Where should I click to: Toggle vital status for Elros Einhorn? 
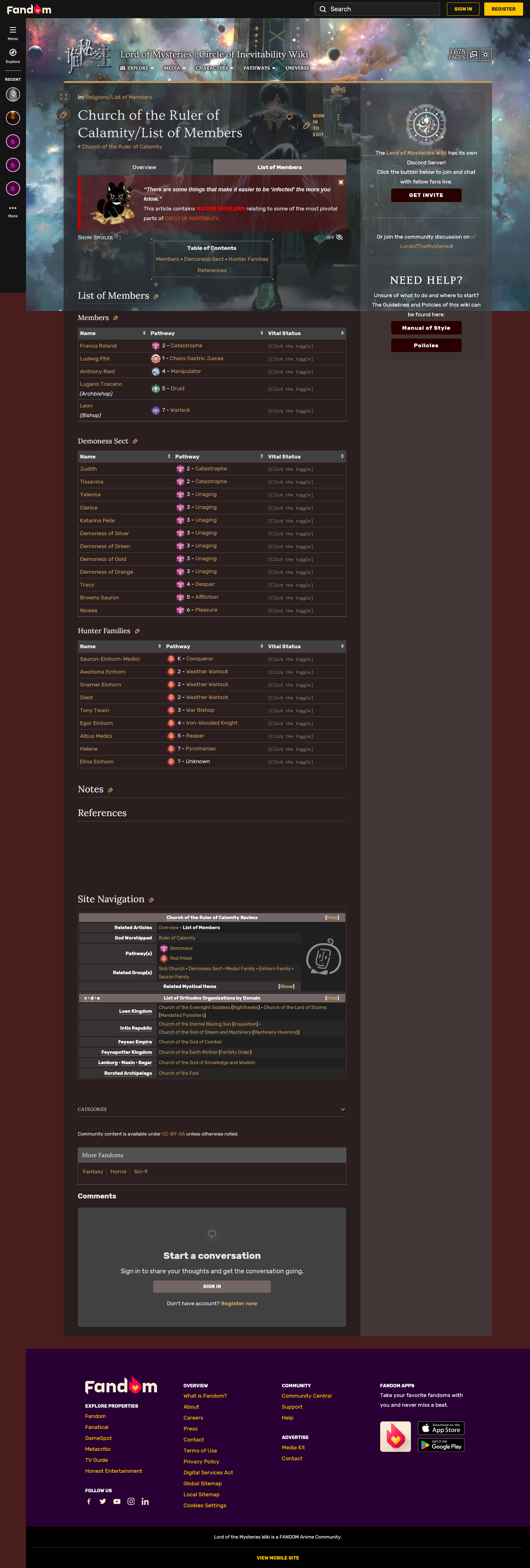(291, 762)
